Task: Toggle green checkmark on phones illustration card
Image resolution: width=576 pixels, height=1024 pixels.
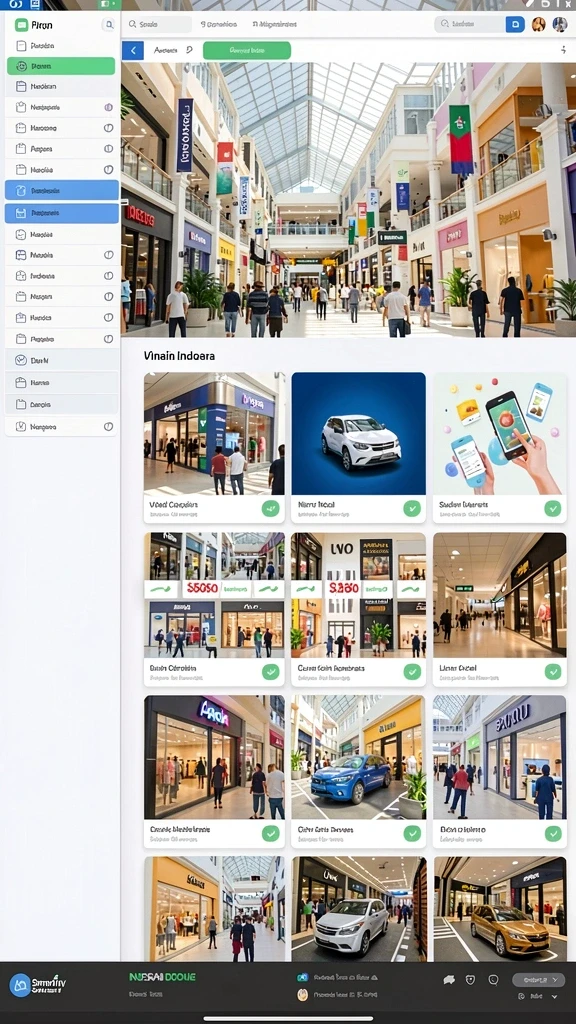Action: [553, 508]
